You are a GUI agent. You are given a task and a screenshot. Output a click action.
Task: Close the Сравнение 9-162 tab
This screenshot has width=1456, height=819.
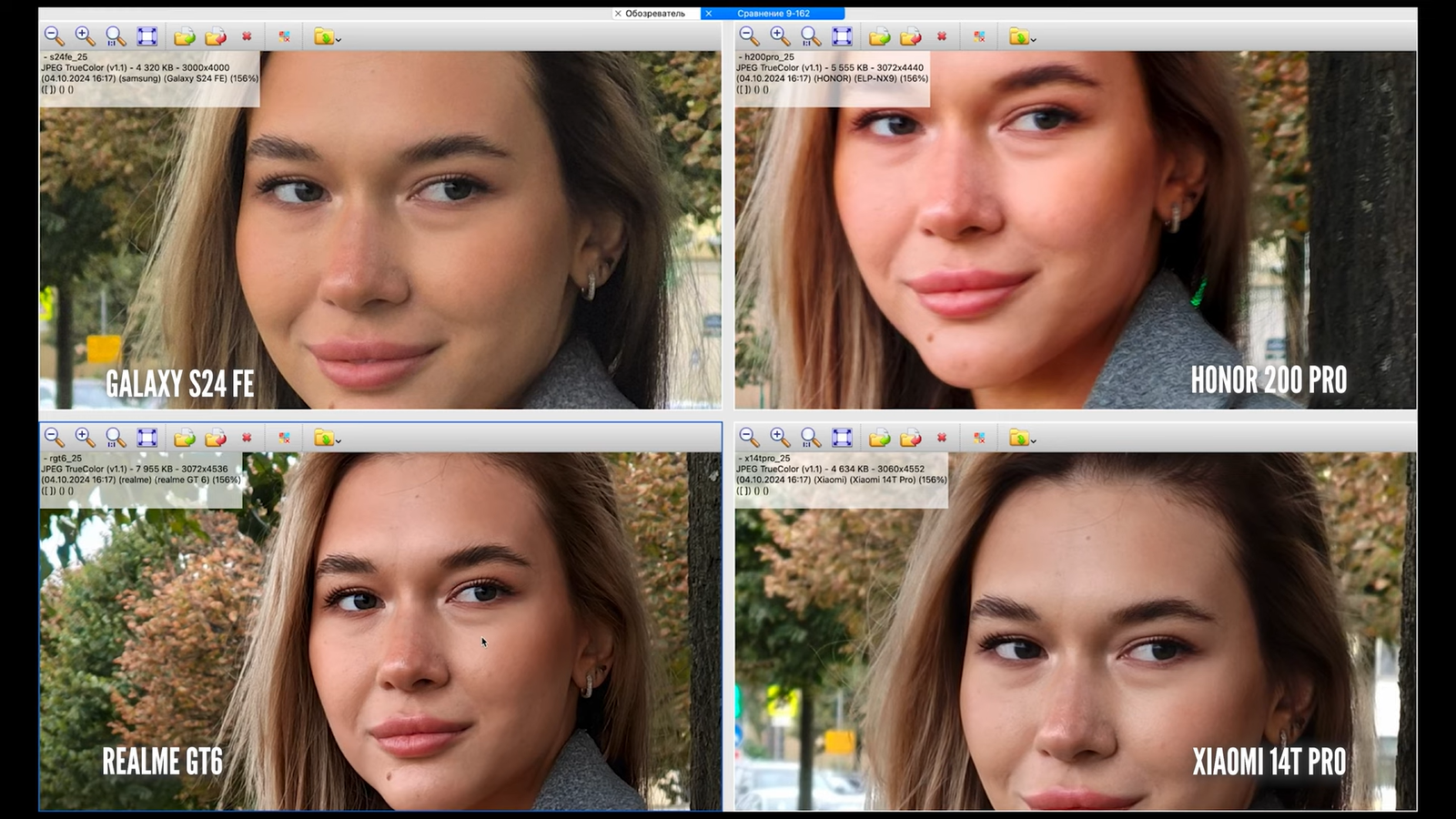tap(709, 14)
